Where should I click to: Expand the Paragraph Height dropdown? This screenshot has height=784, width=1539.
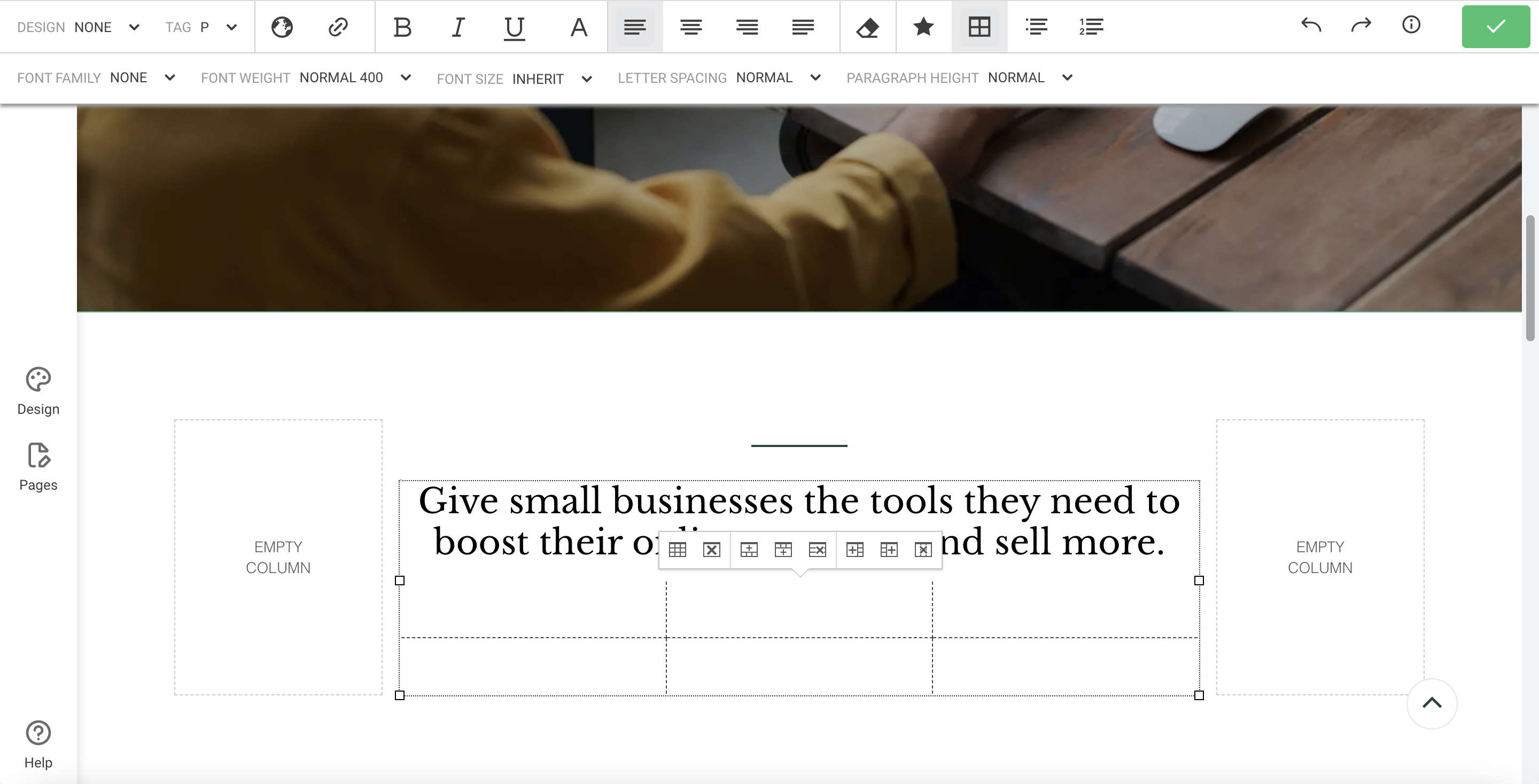click(960, 77)
